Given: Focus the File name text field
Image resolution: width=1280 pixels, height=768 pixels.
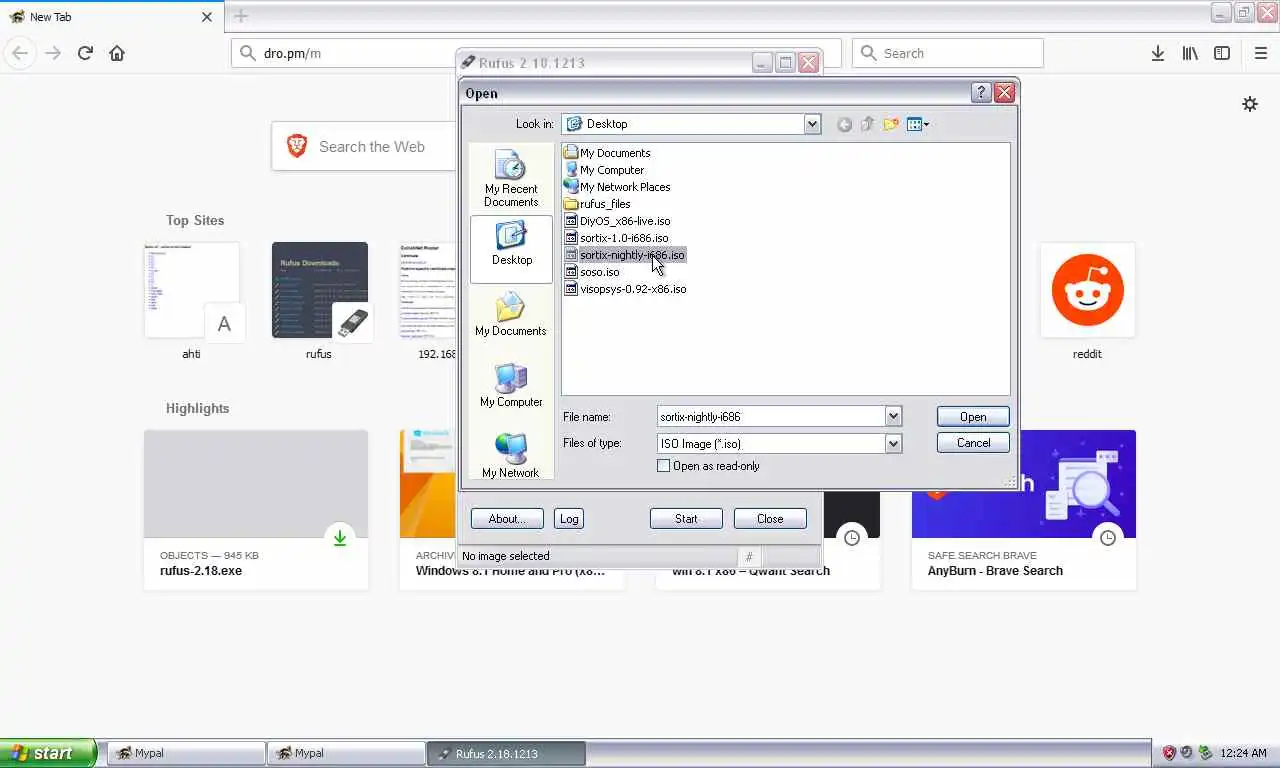Looking at the screenshot, I should click(x=771, y=416).
